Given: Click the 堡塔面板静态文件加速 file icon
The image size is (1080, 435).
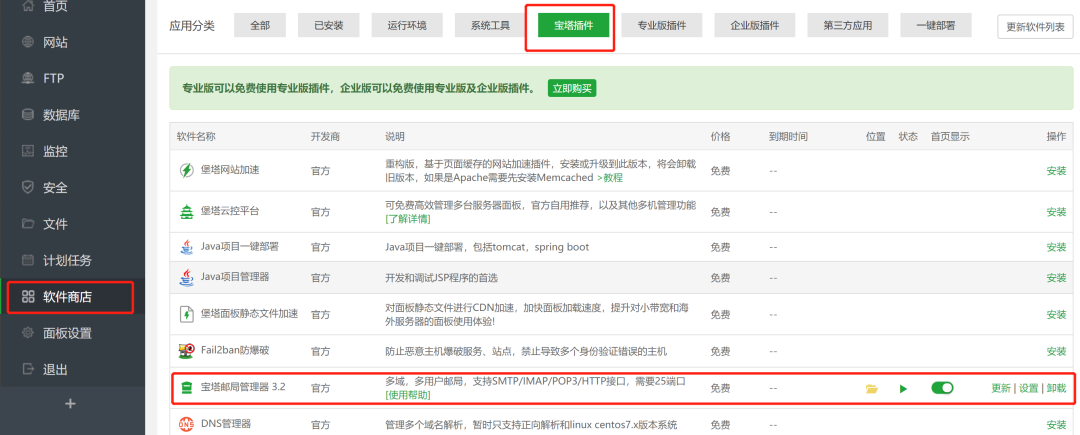Looking at the screenshot, I should pos(186,314).
